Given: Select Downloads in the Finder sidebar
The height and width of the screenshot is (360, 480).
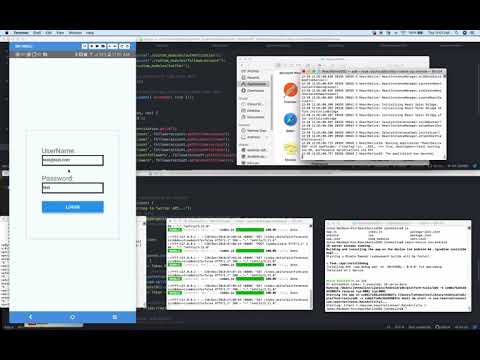Looking at the screenshot, I should [253, 91].
